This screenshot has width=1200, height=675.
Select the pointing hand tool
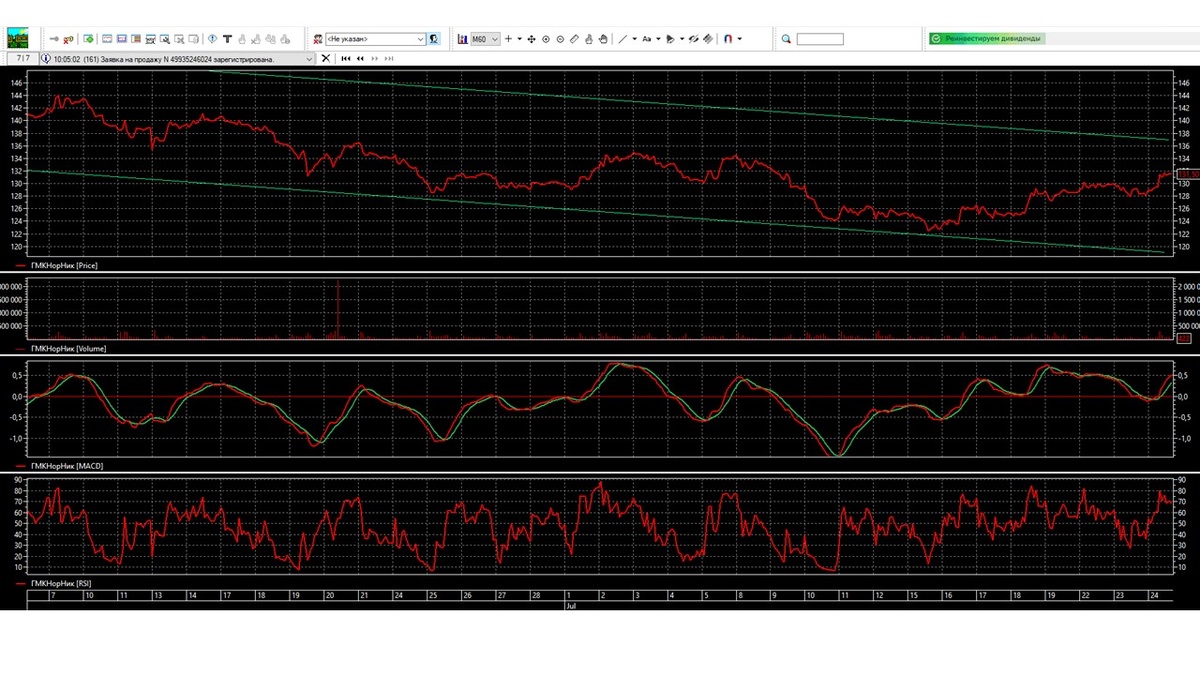589,39
